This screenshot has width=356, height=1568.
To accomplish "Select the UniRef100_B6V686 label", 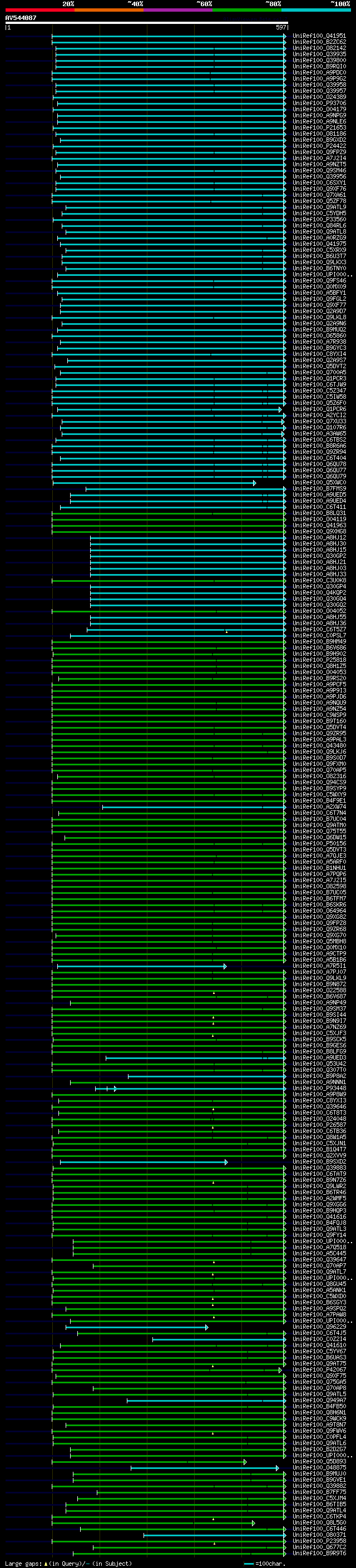I will point(319,647).
